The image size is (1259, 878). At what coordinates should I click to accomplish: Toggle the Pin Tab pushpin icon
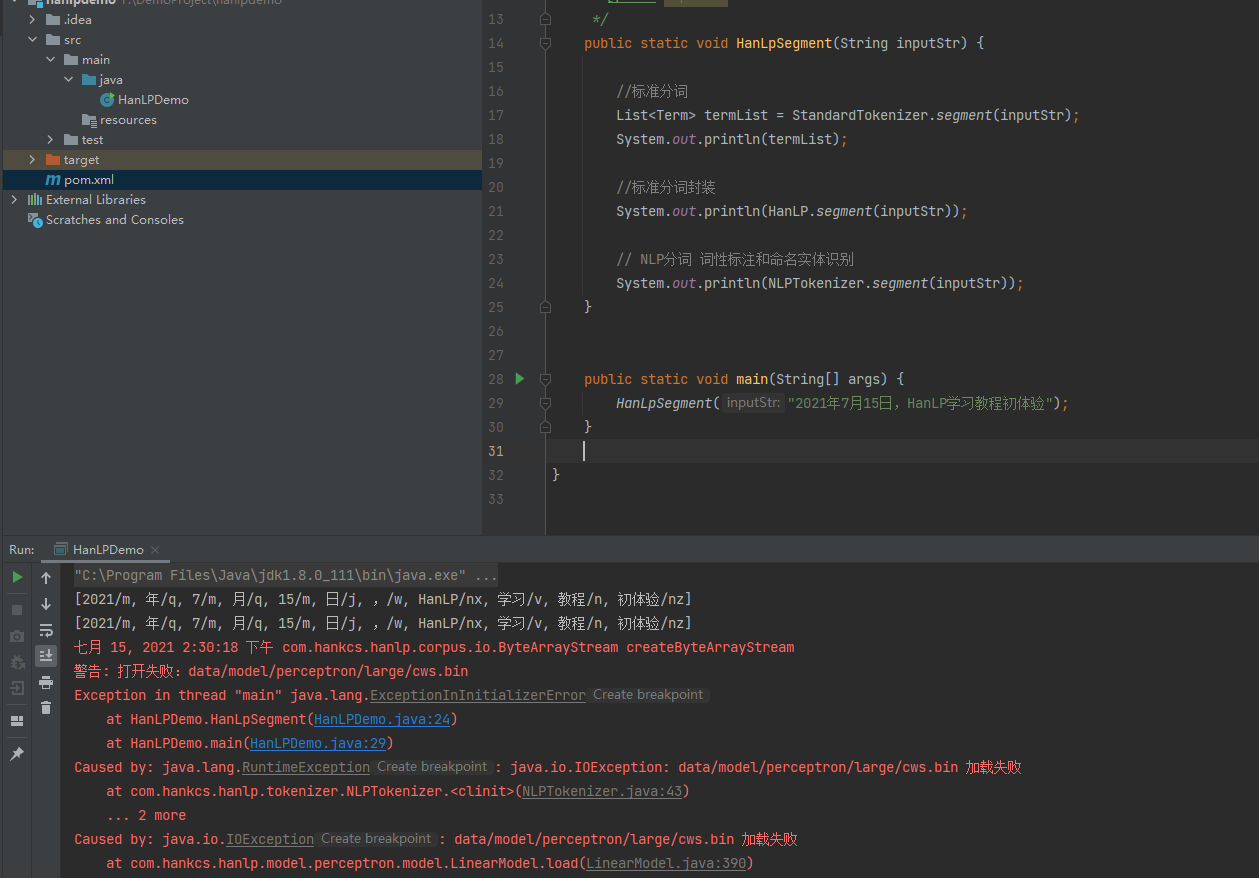17,754
